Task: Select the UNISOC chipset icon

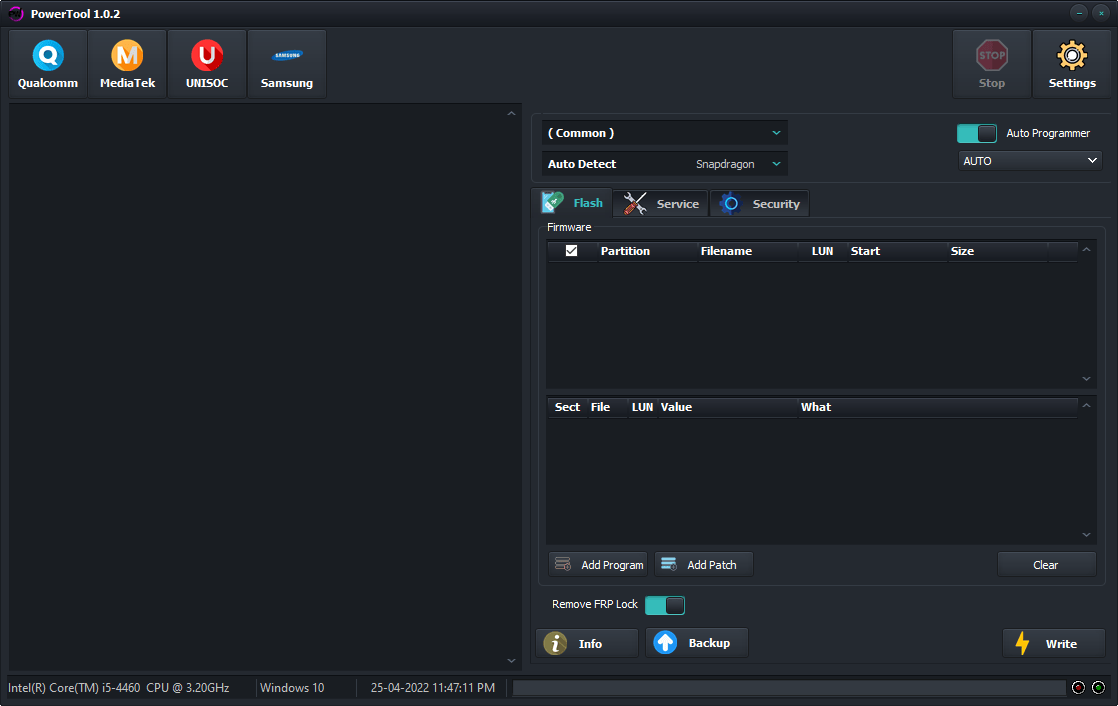Action: pyautogui.click(x=206, y=62)
